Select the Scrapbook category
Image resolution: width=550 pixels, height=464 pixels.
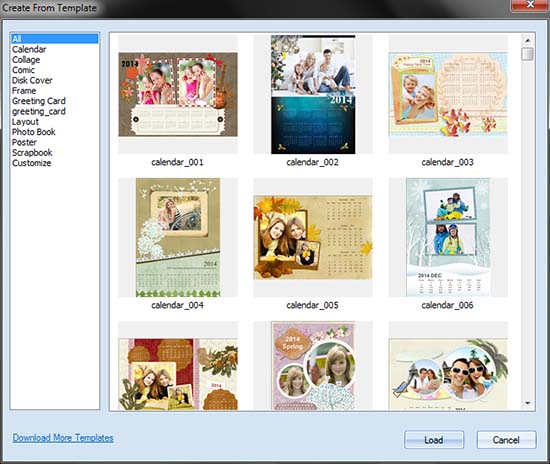32,153
